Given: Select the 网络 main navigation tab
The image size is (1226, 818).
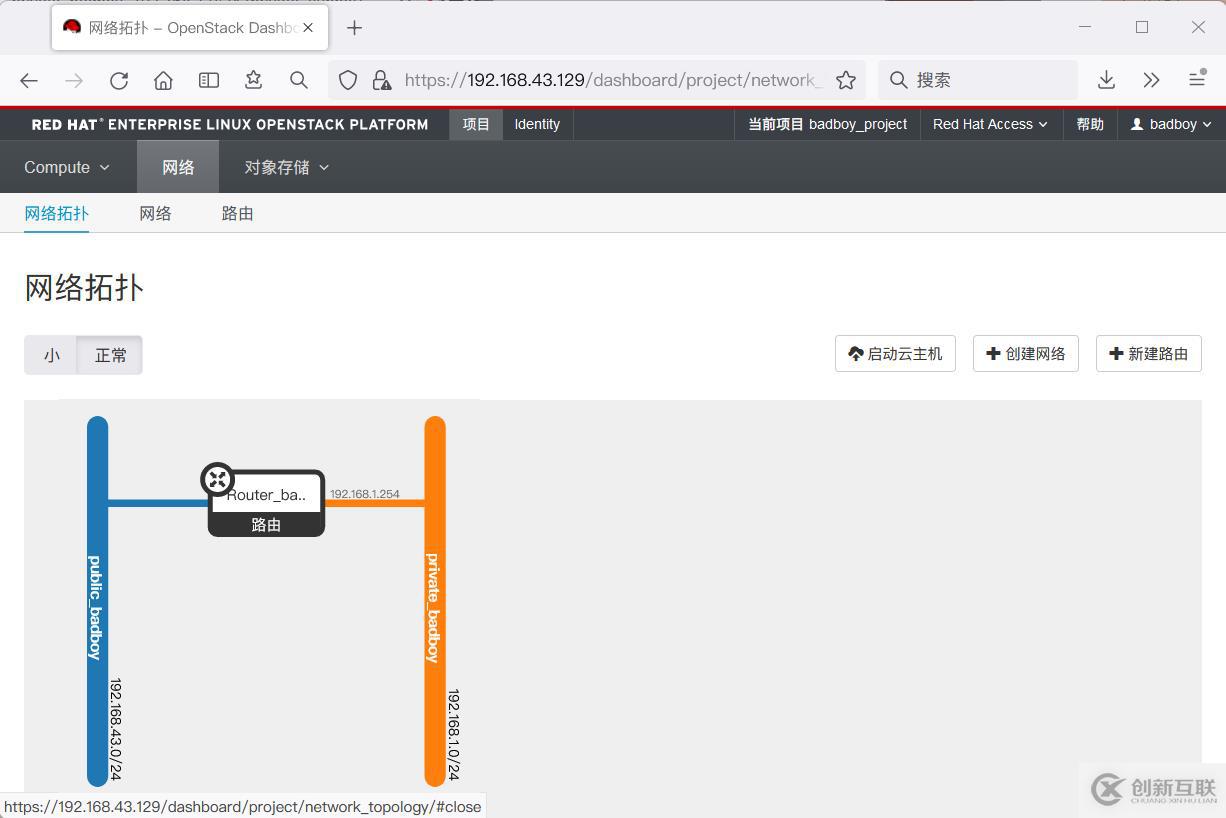Looking at the screenshot, I should (178, 167).
